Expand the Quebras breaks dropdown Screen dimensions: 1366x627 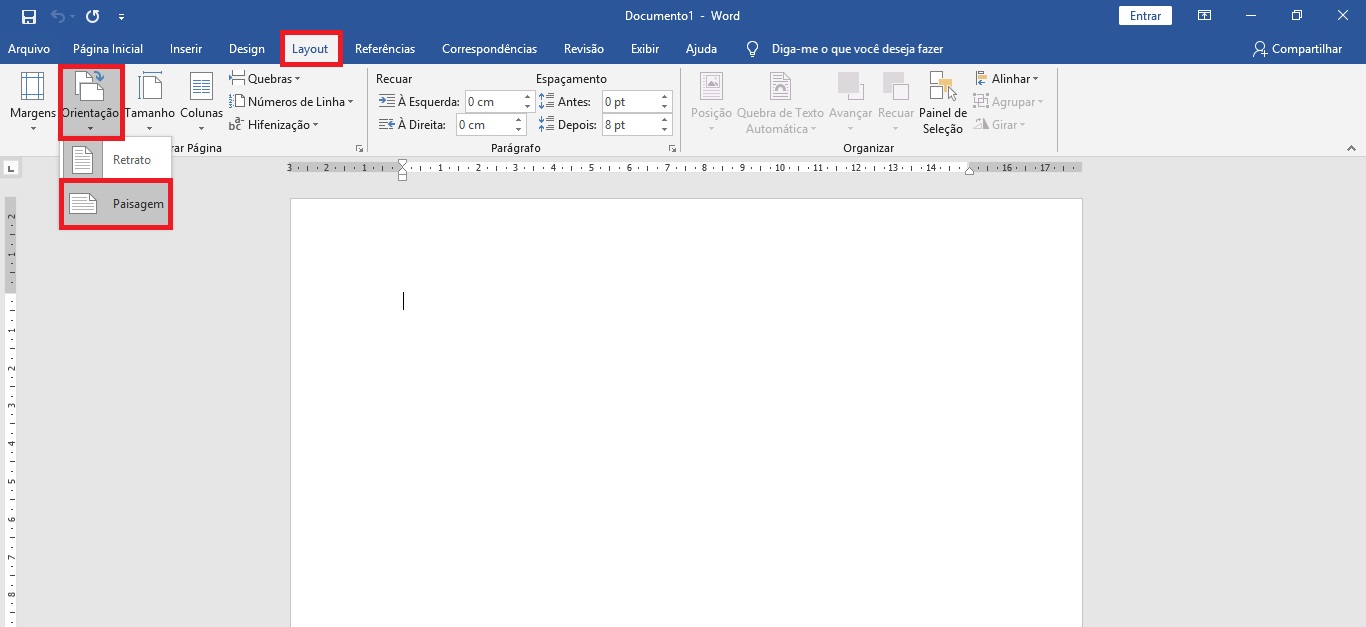pyautogui.click(x=266, y=79)
